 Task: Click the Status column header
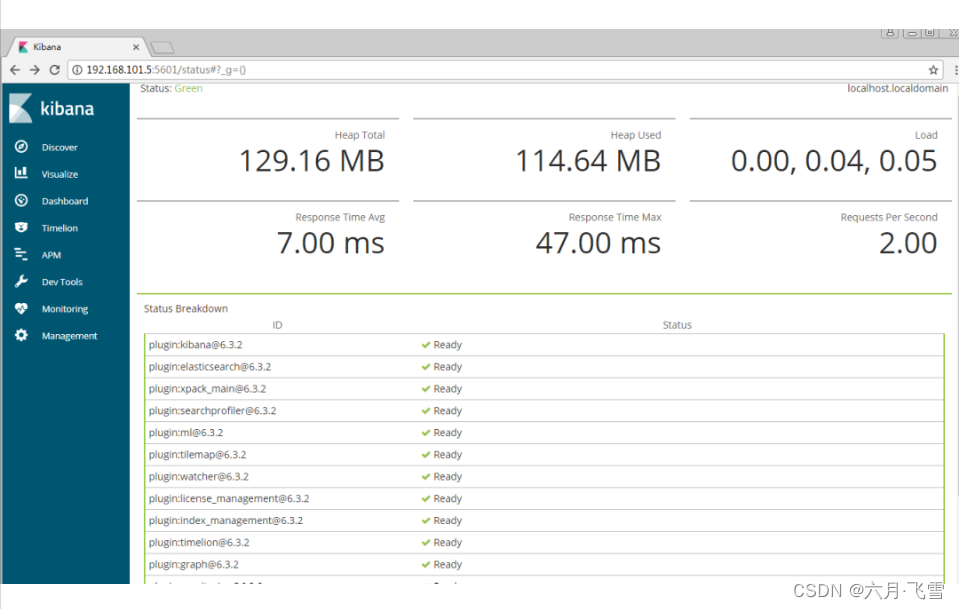pyautogui.click(x=677, y=325)
